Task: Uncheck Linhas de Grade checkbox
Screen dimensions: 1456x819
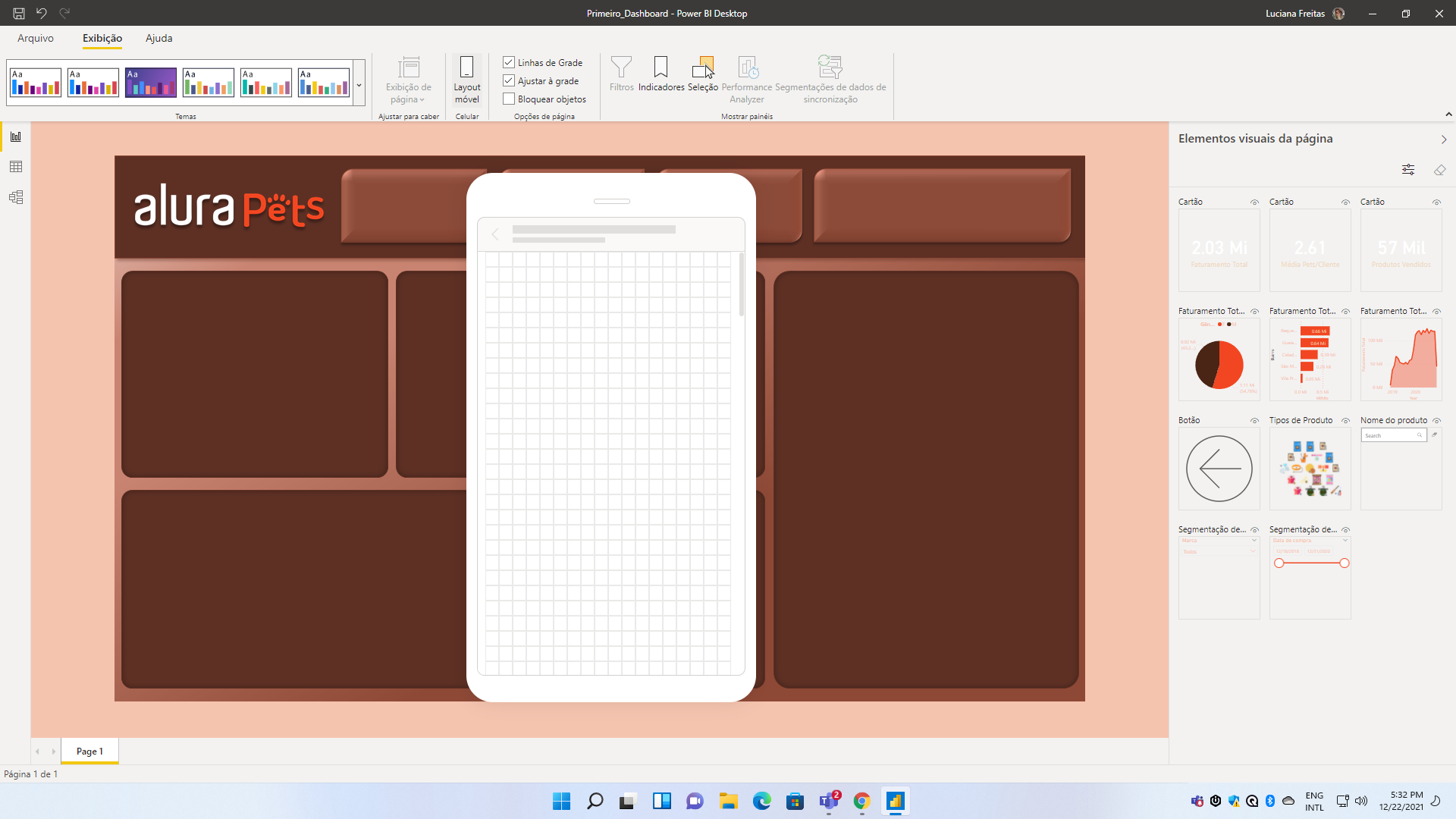Action: tap(509, 62)
